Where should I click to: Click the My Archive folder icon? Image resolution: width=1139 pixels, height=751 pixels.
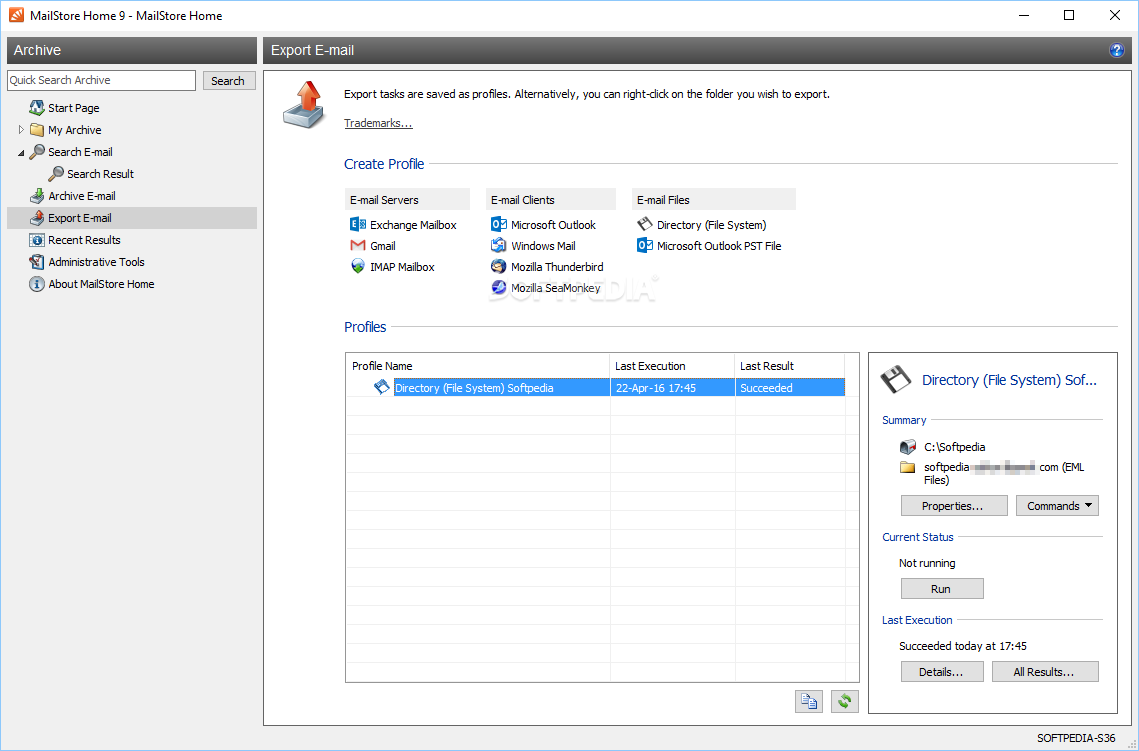pos(37,130)
